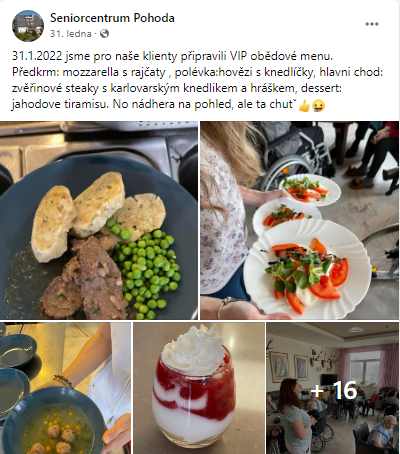Click the tongue-out face emoji
This screenshot has width=400, height=454.
(319, 106)
